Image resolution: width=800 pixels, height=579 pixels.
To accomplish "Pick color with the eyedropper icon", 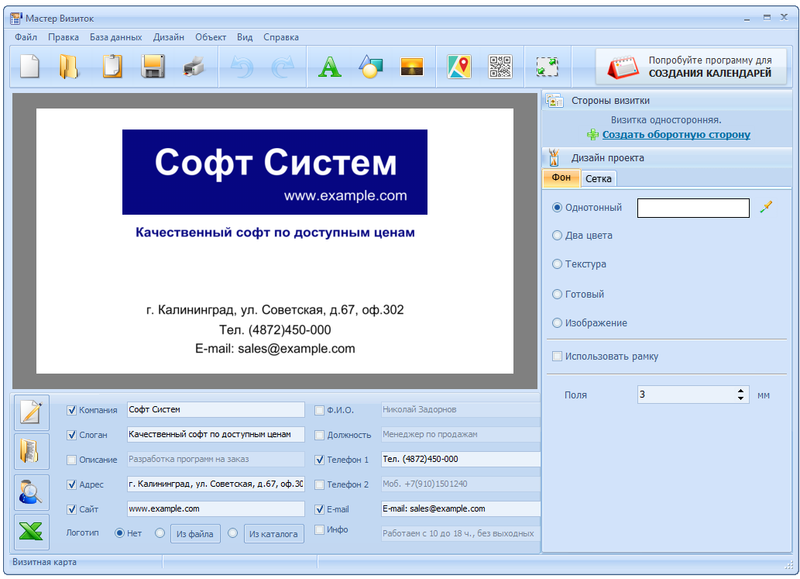I will click(767, 207).
